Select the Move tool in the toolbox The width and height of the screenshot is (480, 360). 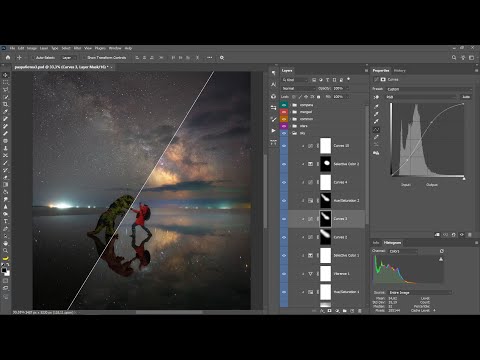coord(5,75)
